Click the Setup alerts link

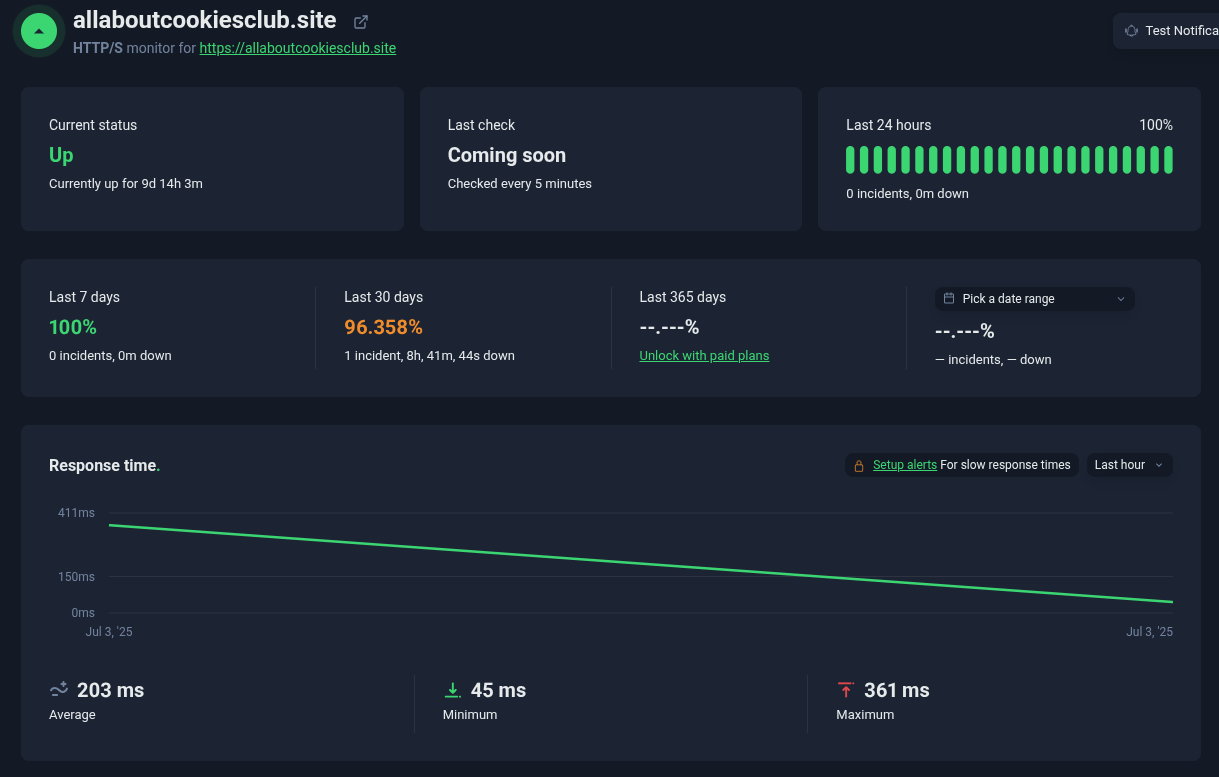(x=905, y=465)
